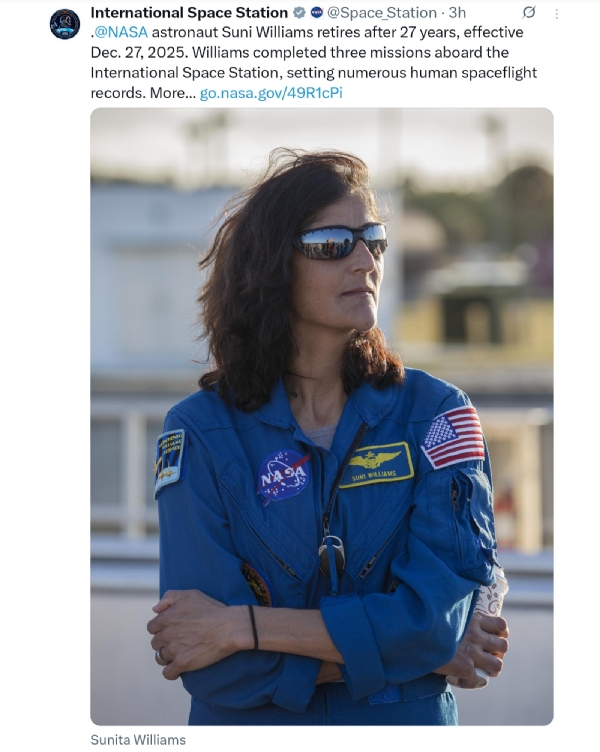Viewport: 600px width, 752px height.
Task: Click the grey verified checkmark badge
Action: tap(299, 13)
